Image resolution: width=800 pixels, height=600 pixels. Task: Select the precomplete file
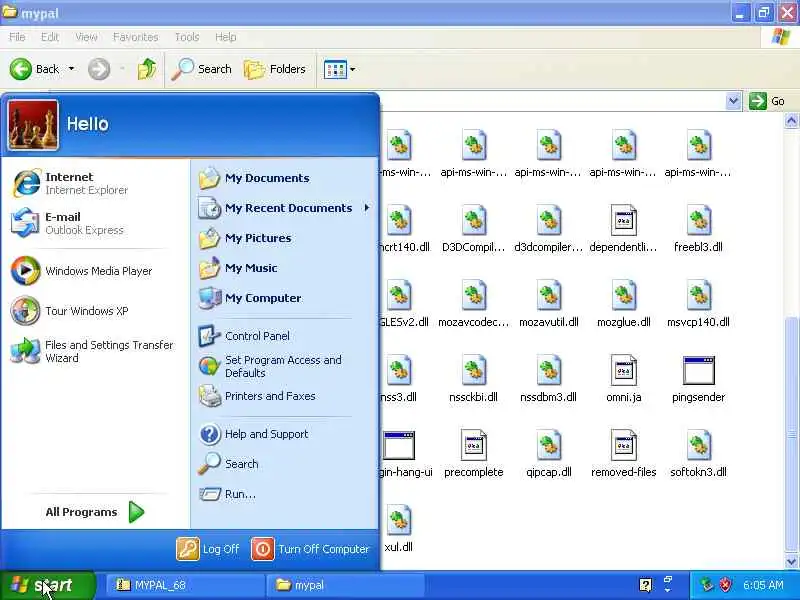coord(473,453)
